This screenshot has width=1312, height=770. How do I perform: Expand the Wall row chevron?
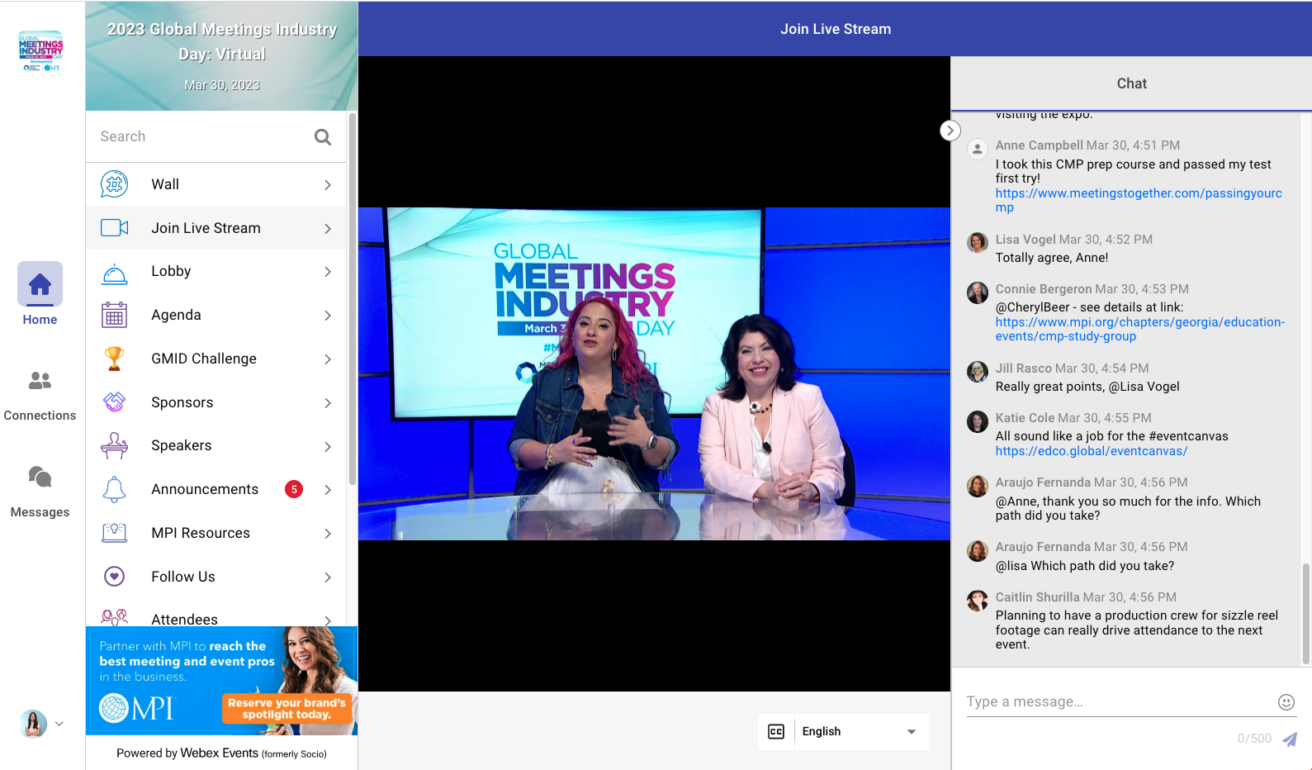(327, 185)
